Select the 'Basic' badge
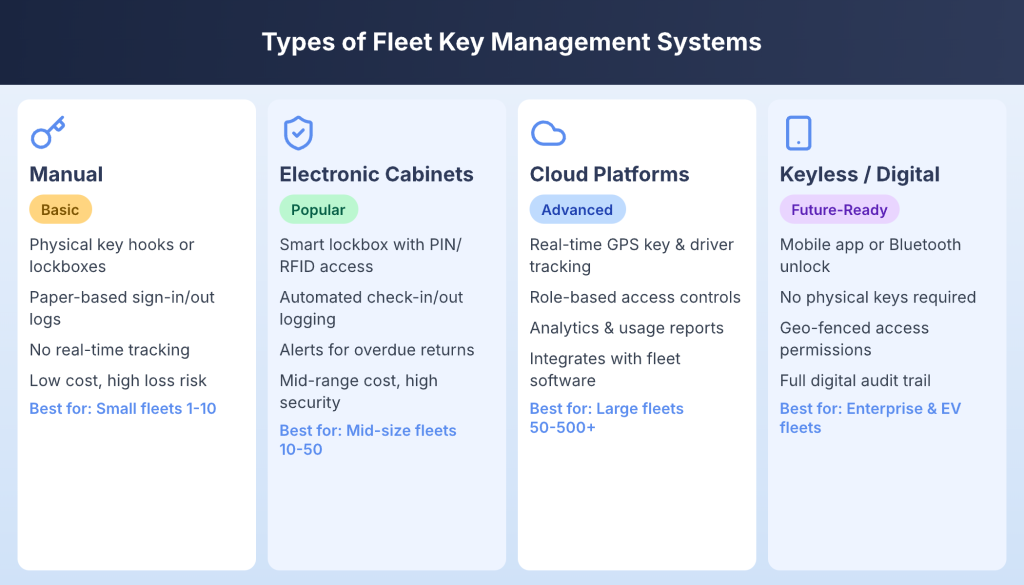 (60, 210)
